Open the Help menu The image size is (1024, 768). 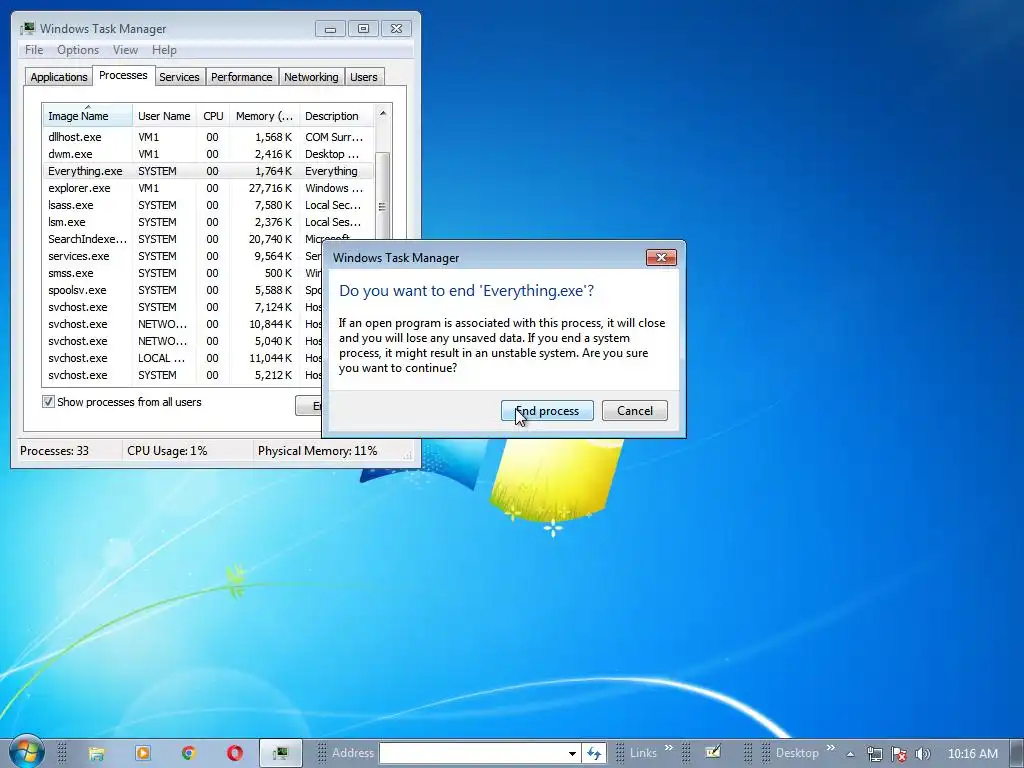coord(164,50)
